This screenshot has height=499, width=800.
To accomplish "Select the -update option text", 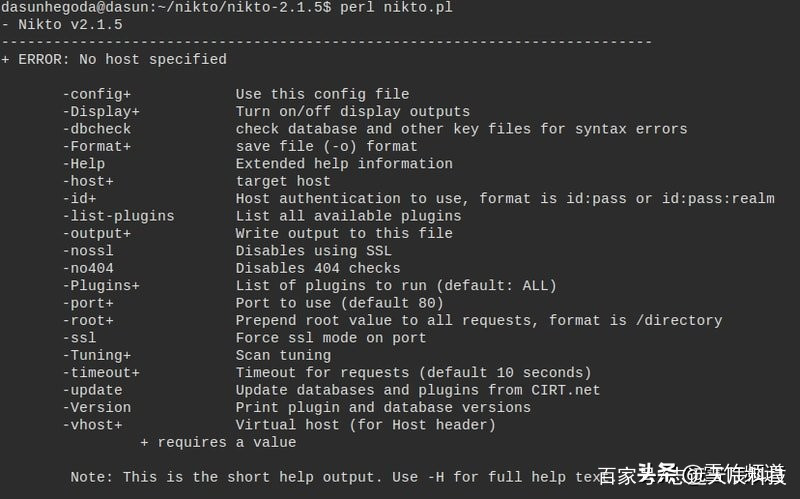I will pos(92,390).
